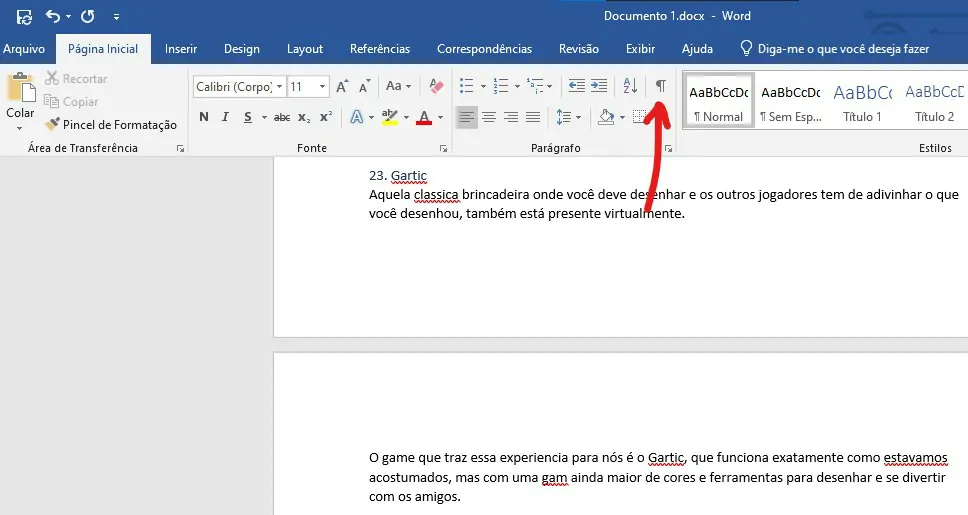Customize the Quick Access Toolbar dropdown
The image size is (968, 515).
coord(116,17)
